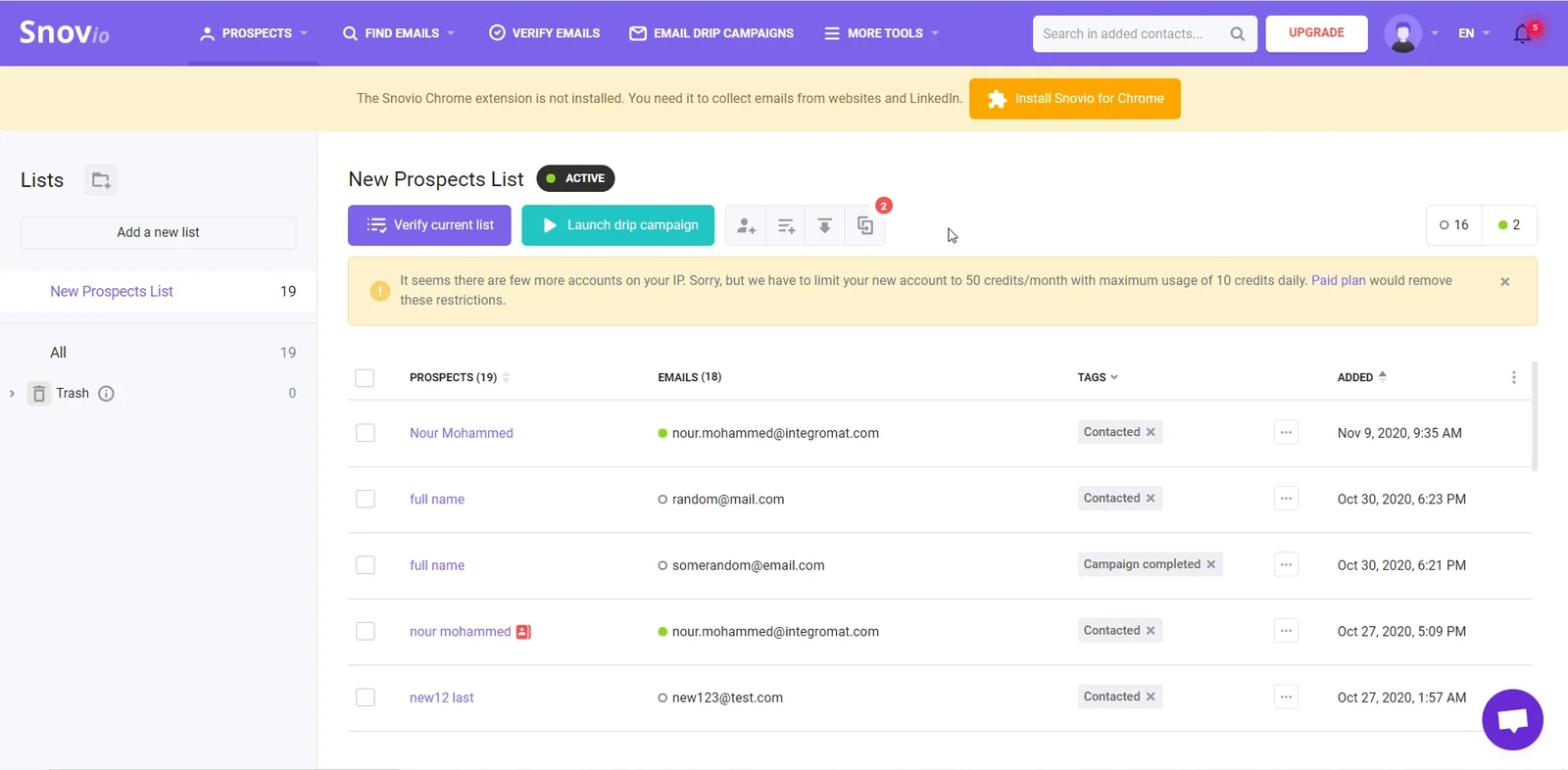Image resolution: width=1568 pixels, height=770 pixels.
Task: Click the add-to-list icon in toolbar
Action: (786, 225)
